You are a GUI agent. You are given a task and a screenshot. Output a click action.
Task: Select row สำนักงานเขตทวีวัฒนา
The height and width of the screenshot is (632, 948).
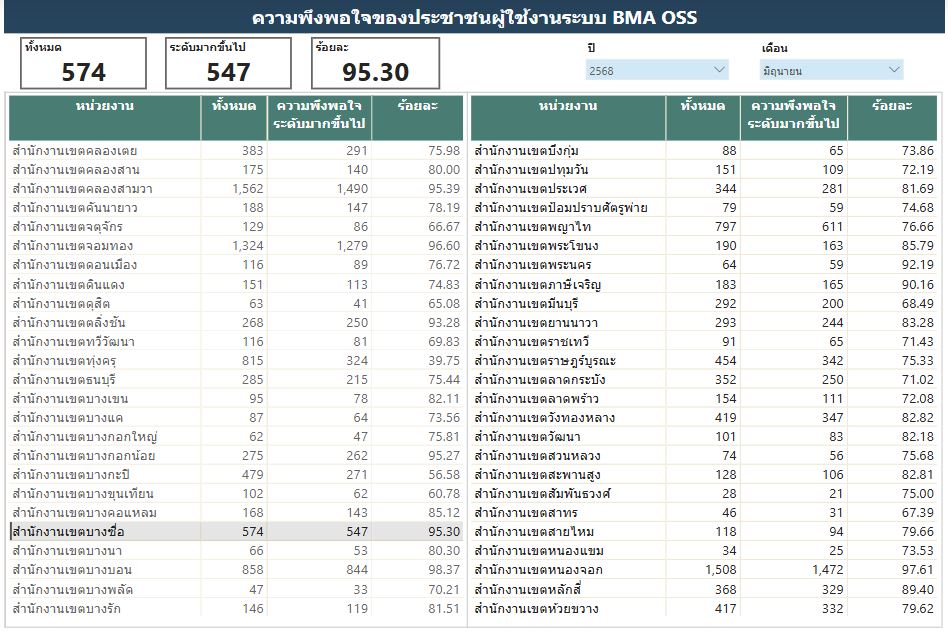click(236, 342)
